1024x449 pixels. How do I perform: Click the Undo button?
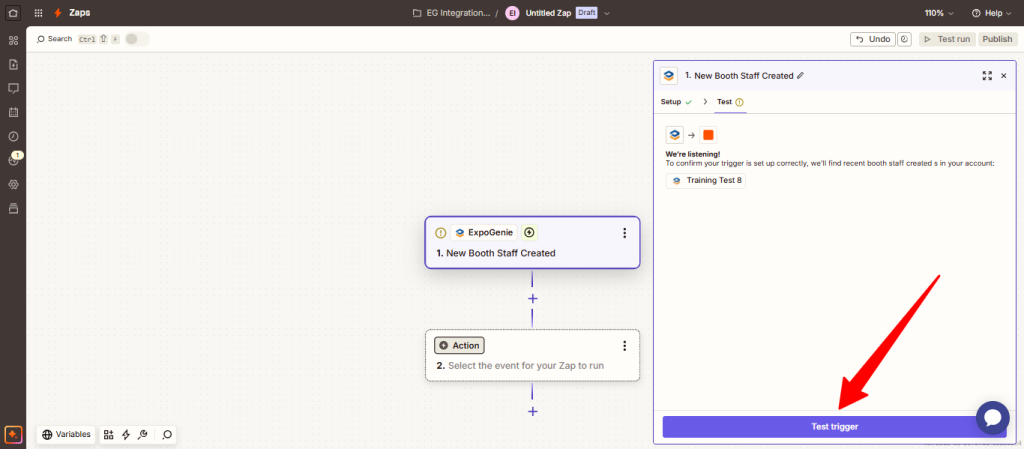point(872,39)
